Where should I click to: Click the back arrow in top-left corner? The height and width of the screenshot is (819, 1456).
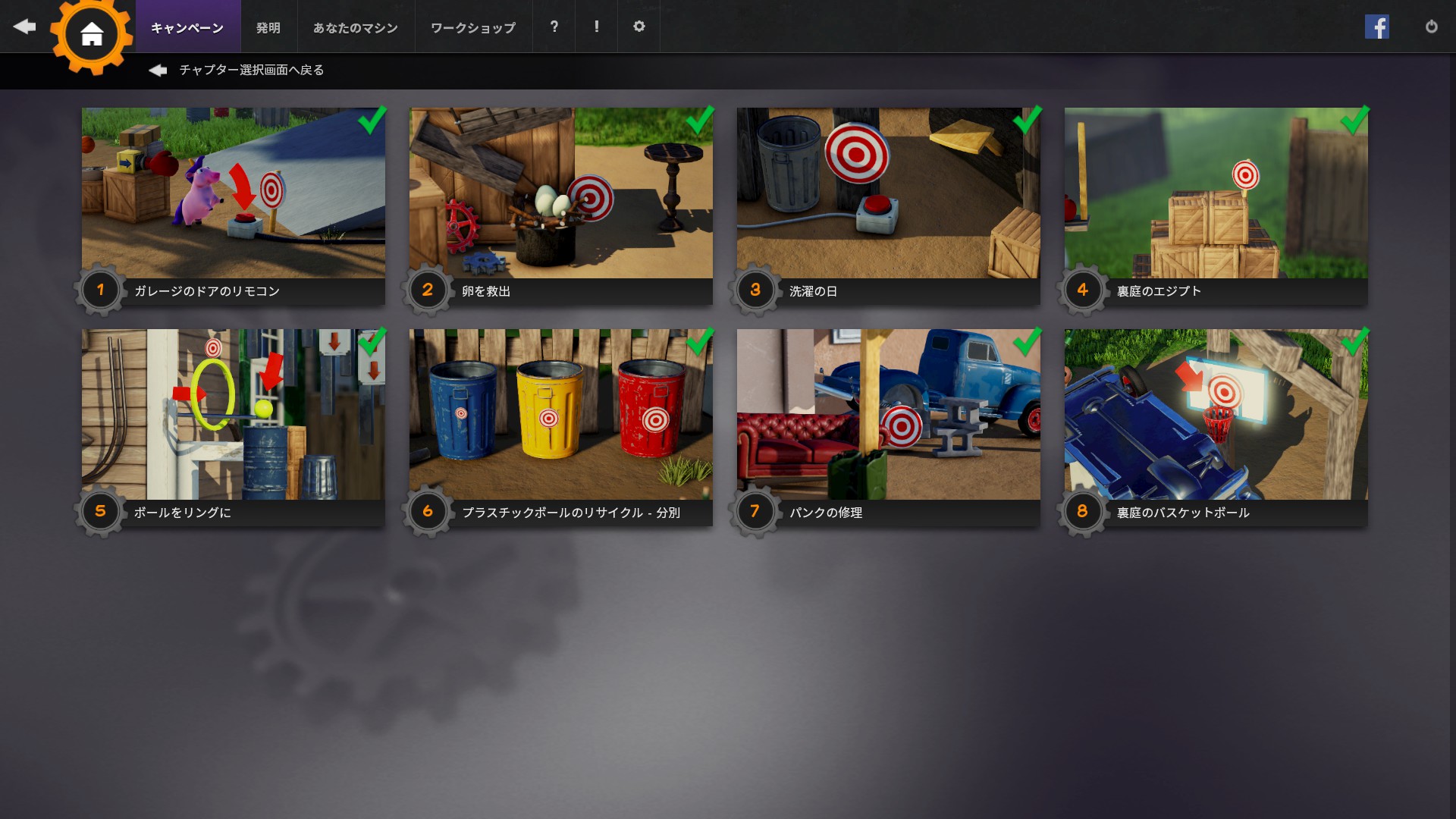pyautogui.click(x=24, y=27)
